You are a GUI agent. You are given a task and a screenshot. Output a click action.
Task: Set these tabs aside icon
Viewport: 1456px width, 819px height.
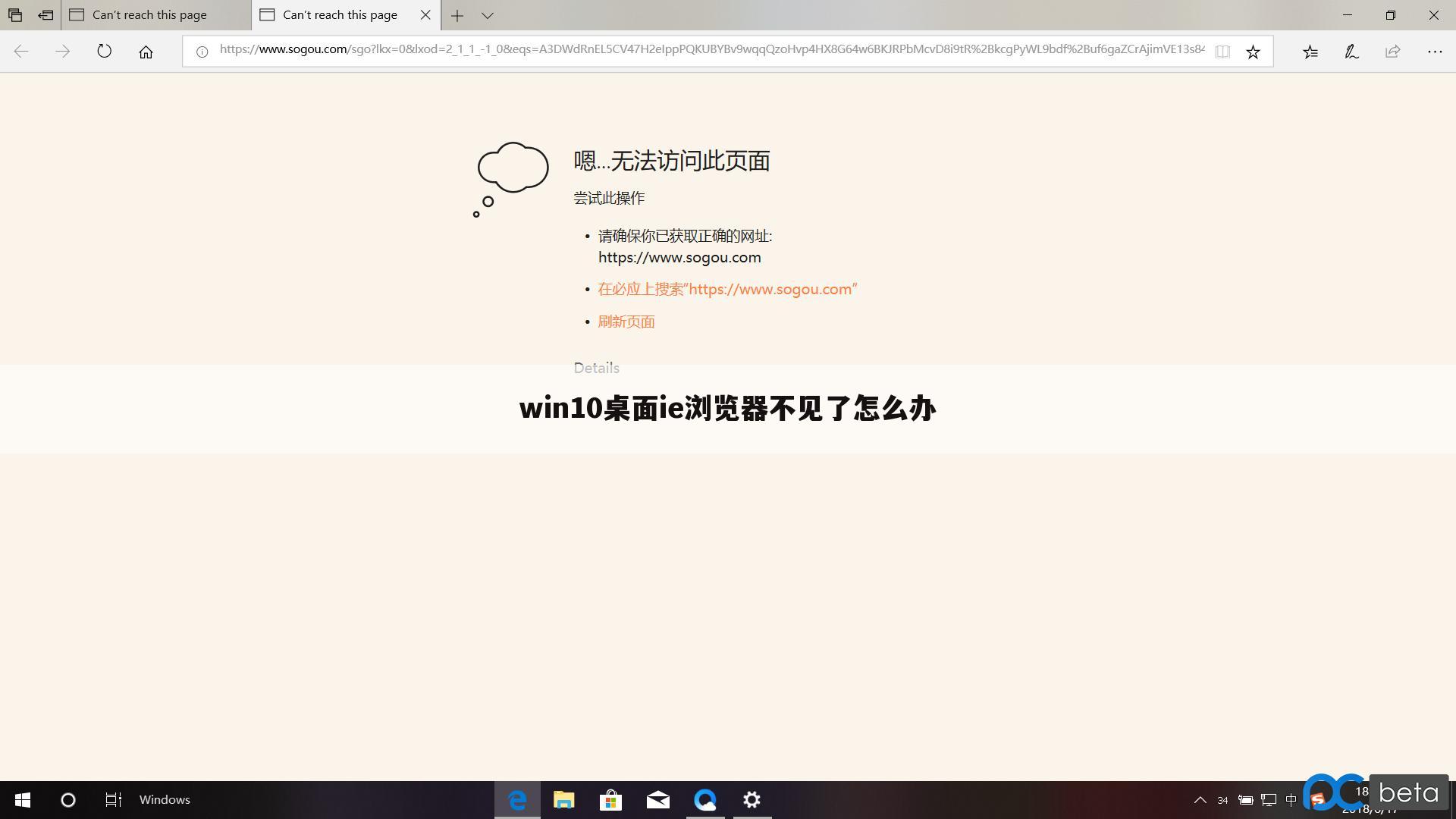pyautogui.click(x=45, y=15)
